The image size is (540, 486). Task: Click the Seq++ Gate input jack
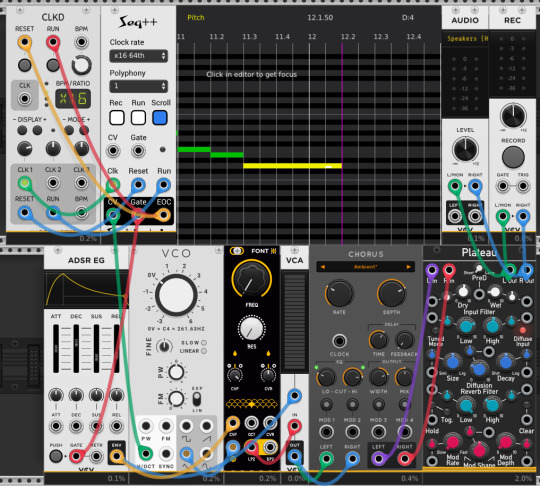[x=138, y=151]
